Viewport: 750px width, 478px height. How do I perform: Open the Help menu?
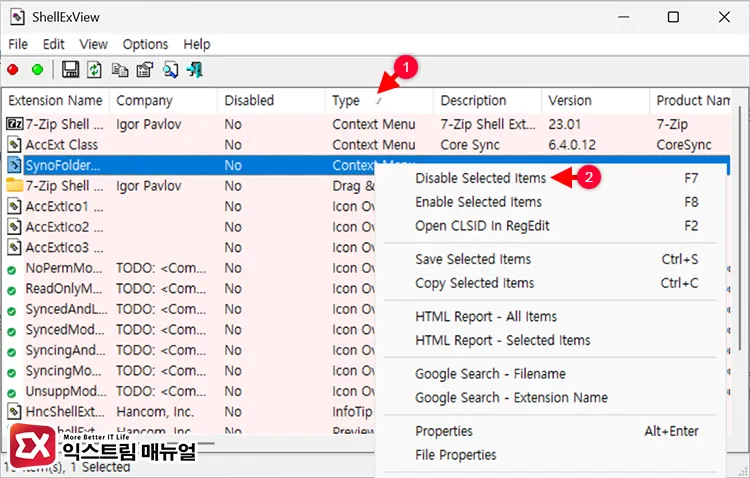coord(197,44)
